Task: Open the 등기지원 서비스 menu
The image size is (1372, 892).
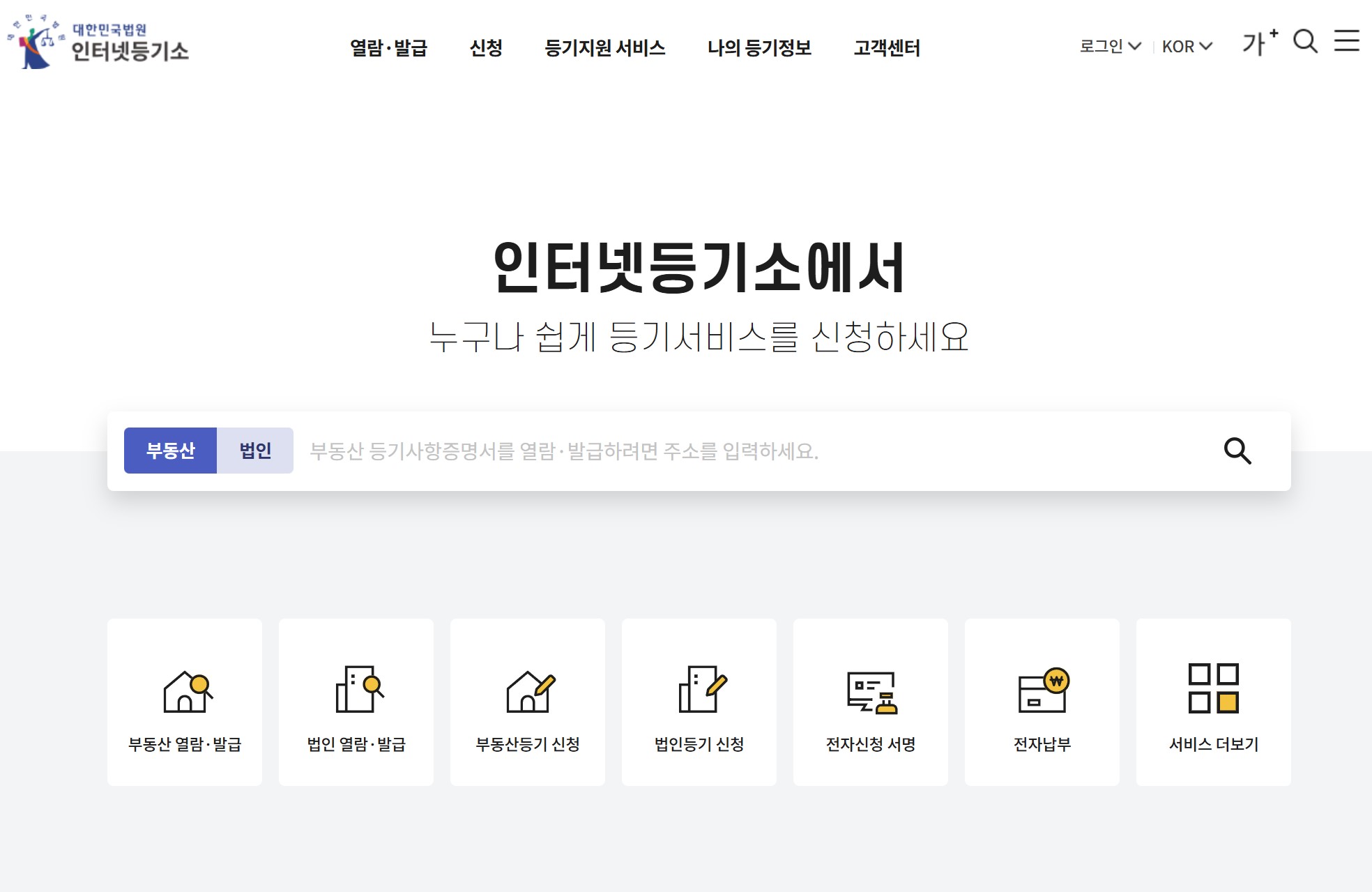Action: coord(604,48)
